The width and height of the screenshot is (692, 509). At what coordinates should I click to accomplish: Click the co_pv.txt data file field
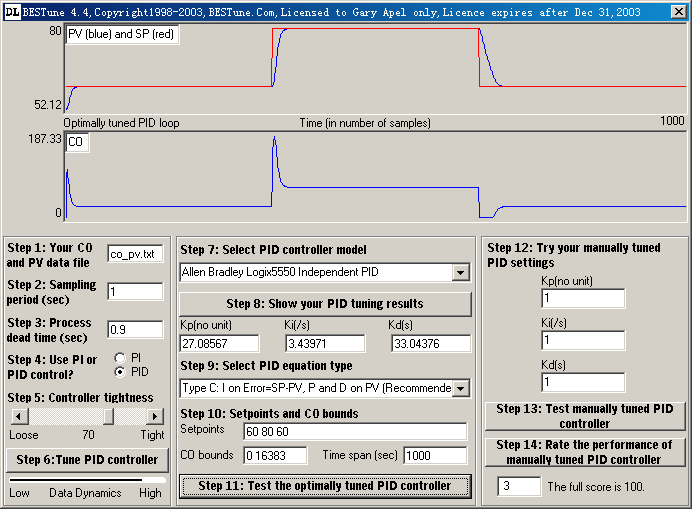coord(135,254)
